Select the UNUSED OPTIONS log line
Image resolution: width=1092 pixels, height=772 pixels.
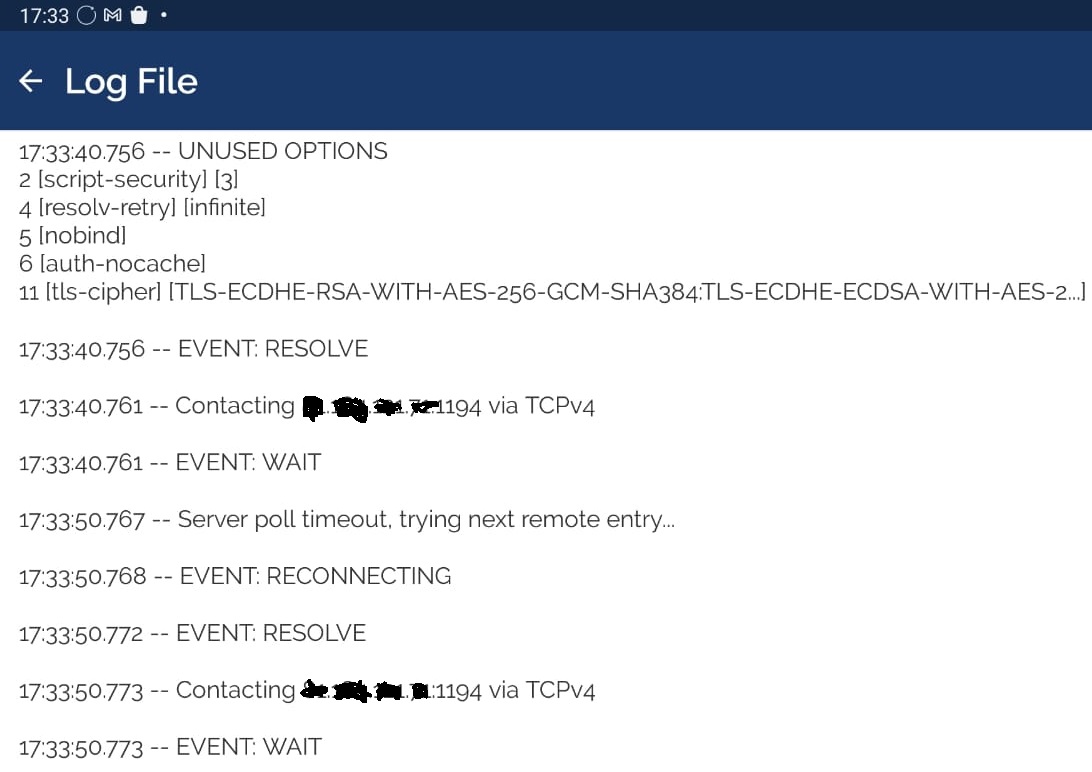[x=203, y=151]
